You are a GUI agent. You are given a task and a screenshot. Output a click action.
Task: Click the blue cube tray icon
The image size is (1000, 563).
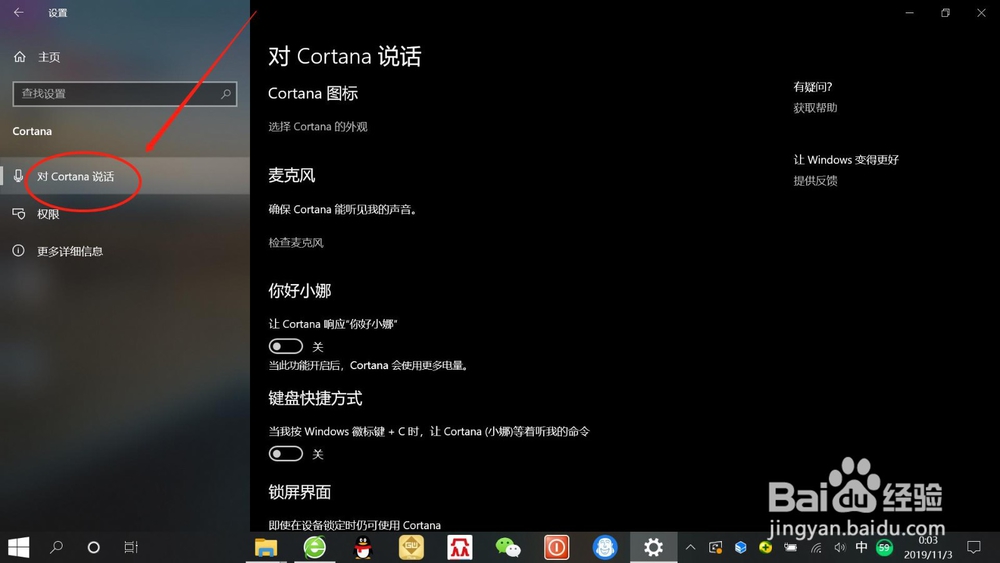(740, 547)
